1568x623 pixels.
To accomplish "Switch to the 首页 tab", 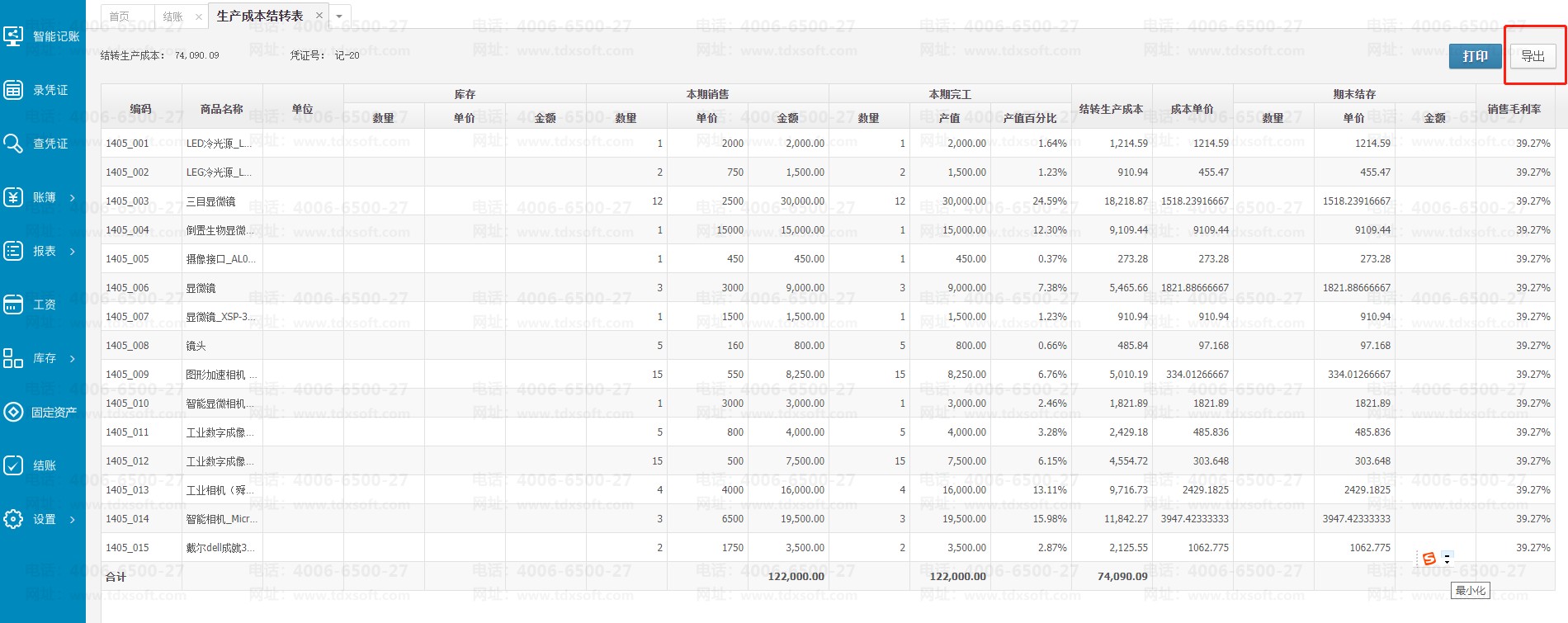I will (x=120, y=17).
